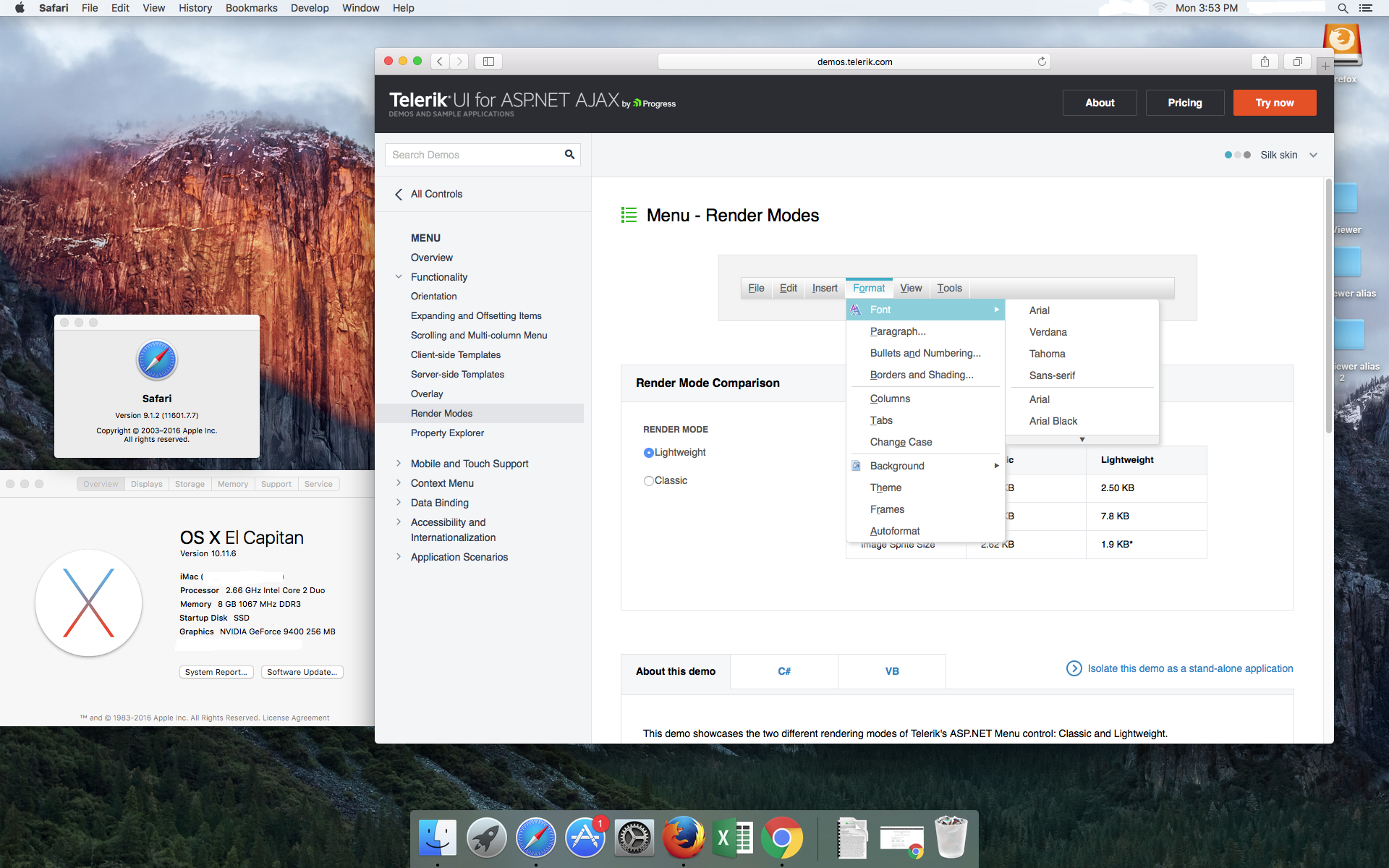Open Firefox from the Dock
This screenshot has width=1389, height=868.
click(x=683, y=838)
